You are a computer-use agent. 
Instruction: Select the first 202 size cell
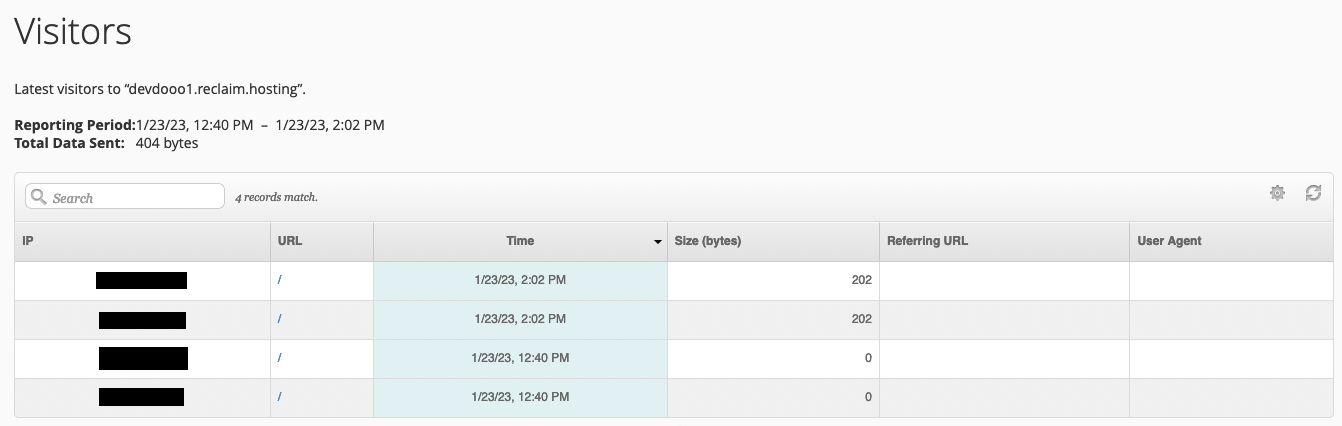coord(773,280)
